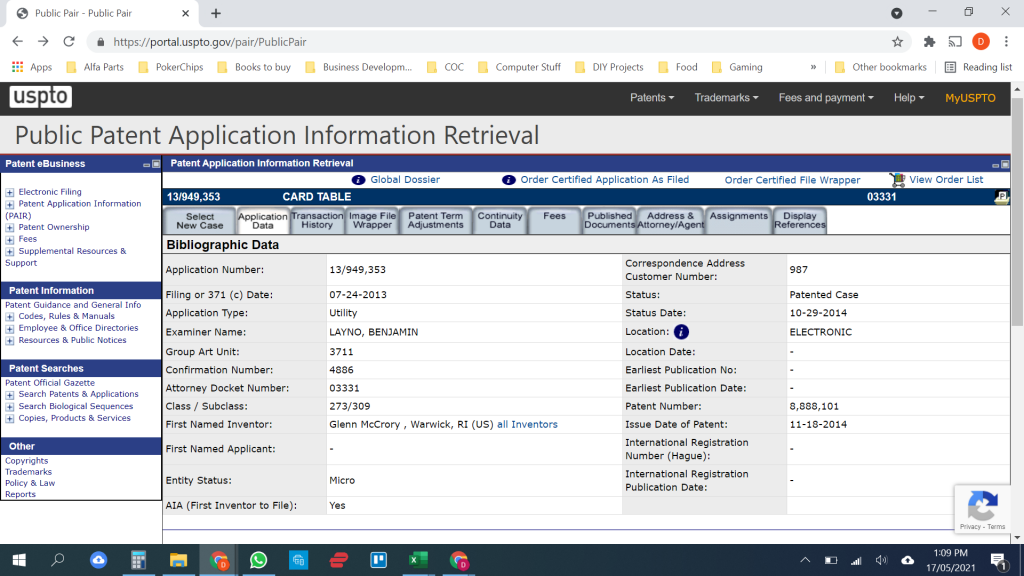Open Trello from the taskbar
Viewport: 1024px width, 576px height.
(378, 560)
